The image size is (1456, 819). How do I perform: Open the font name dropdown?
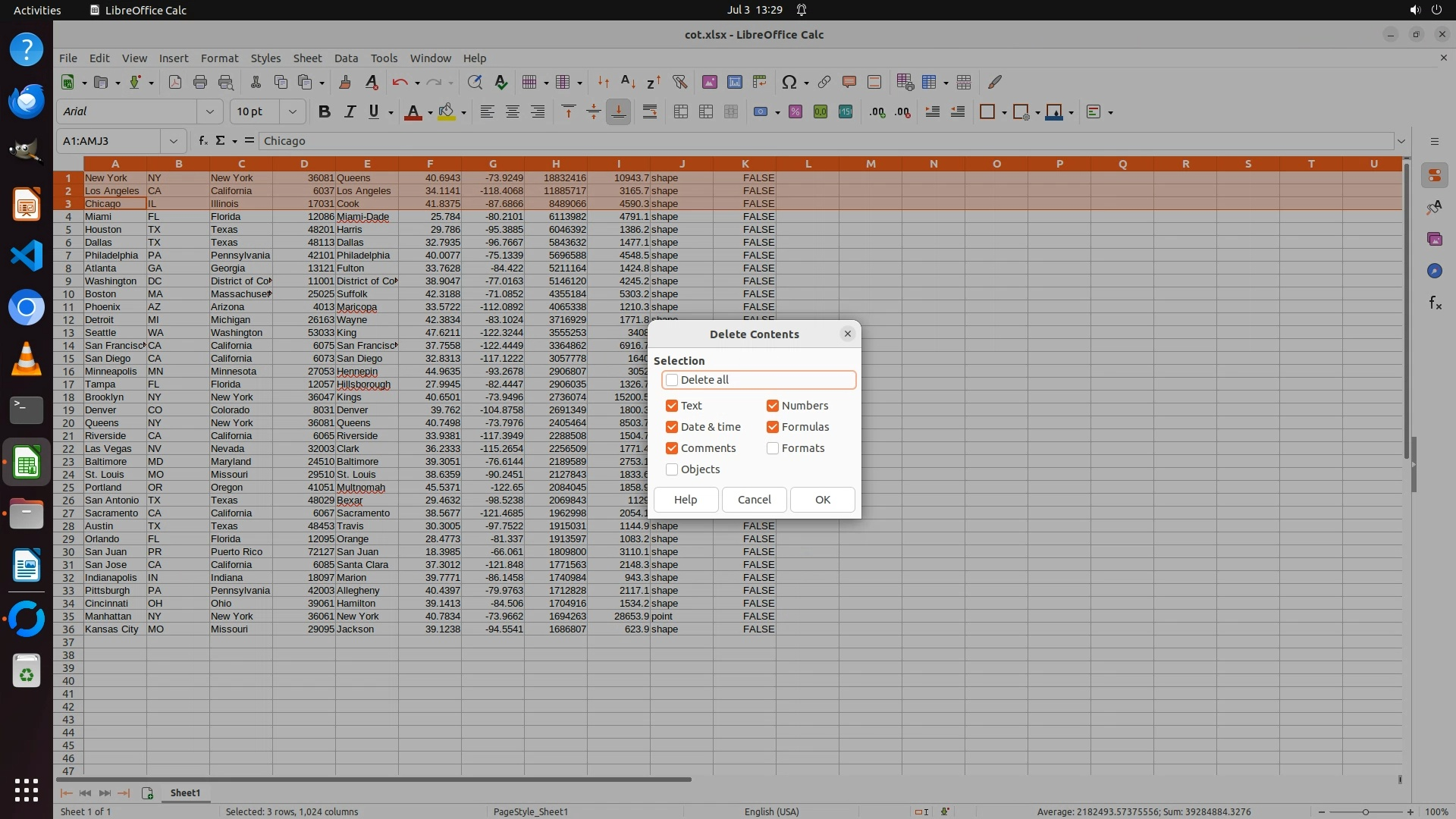pyautogui.click(x=210, y=111)
